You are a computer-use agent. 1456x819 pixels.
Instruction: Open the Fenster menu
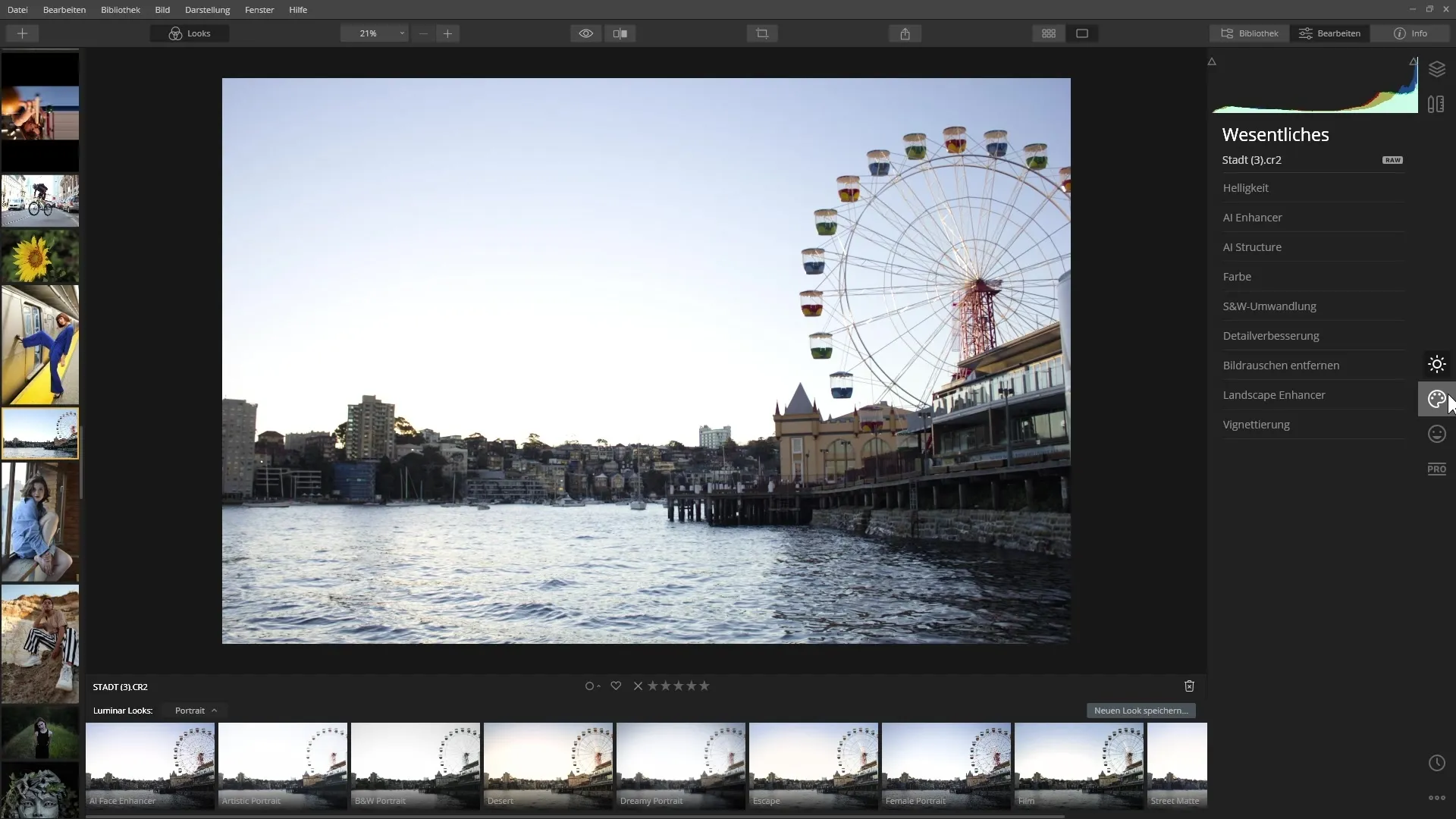[259, 10]
